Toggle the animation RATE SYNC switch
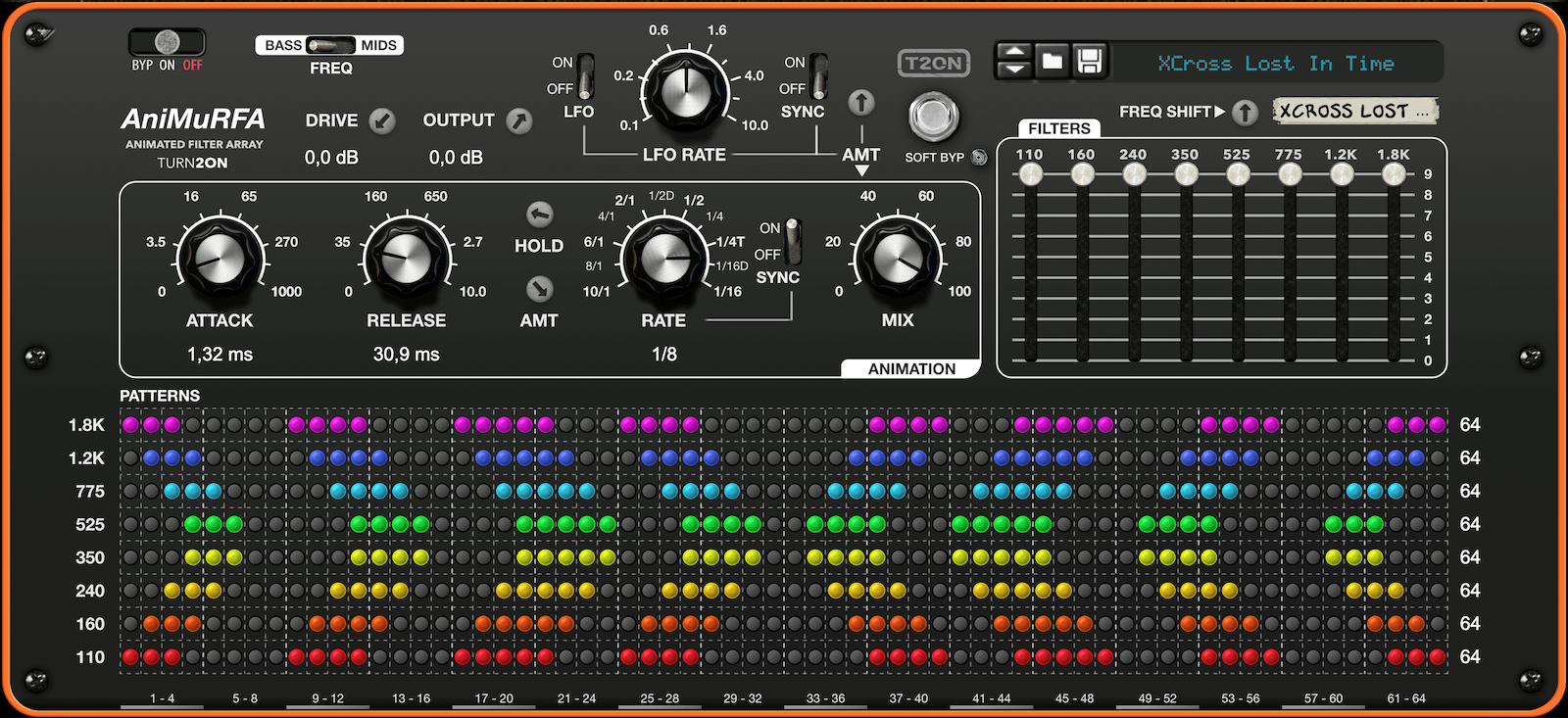Screen dimensions: 1568x718 click(792, 242)
